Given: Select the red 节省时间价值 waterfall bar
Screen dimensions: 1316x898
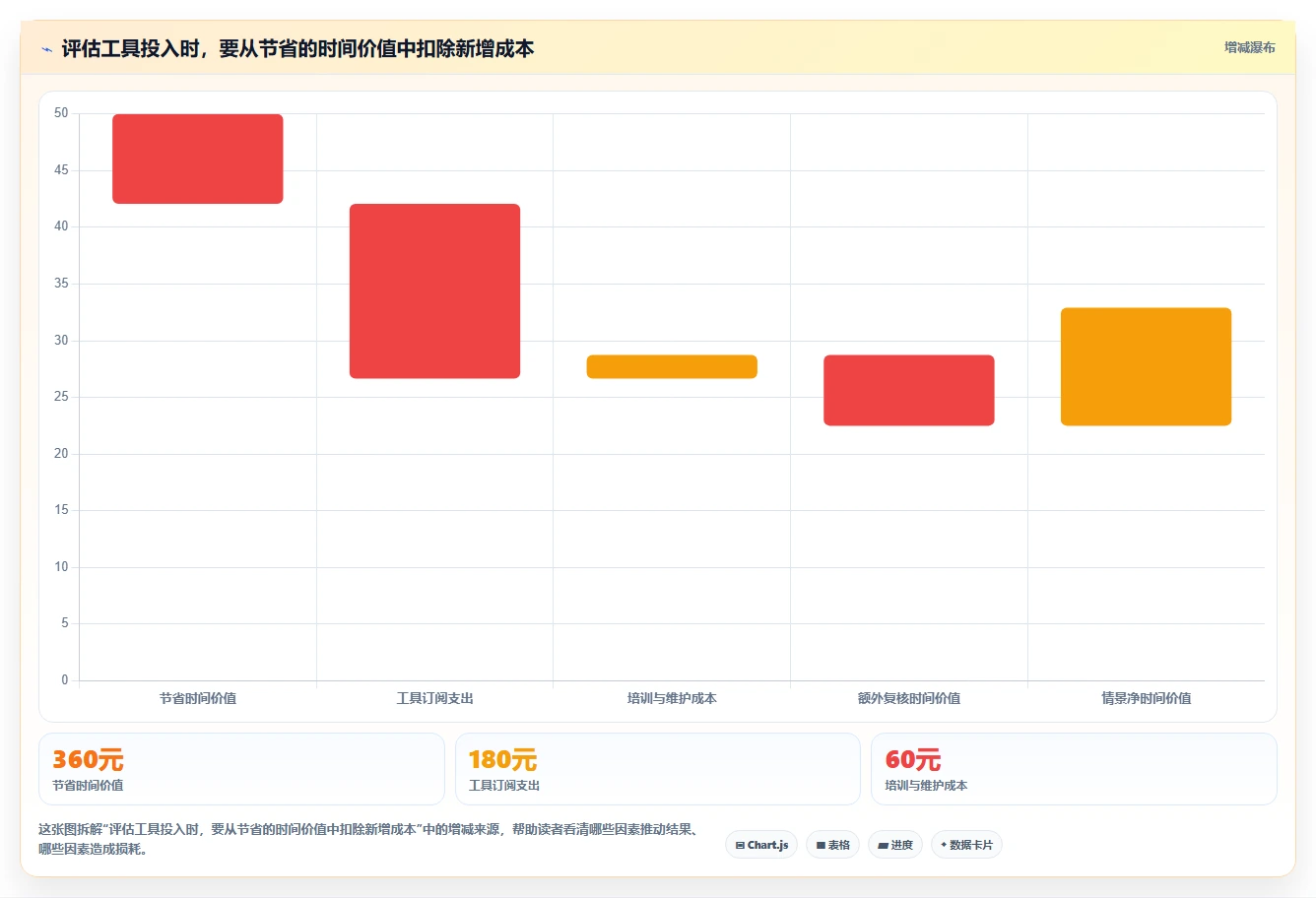Looking at the screenshot, I should click(198, 159).
